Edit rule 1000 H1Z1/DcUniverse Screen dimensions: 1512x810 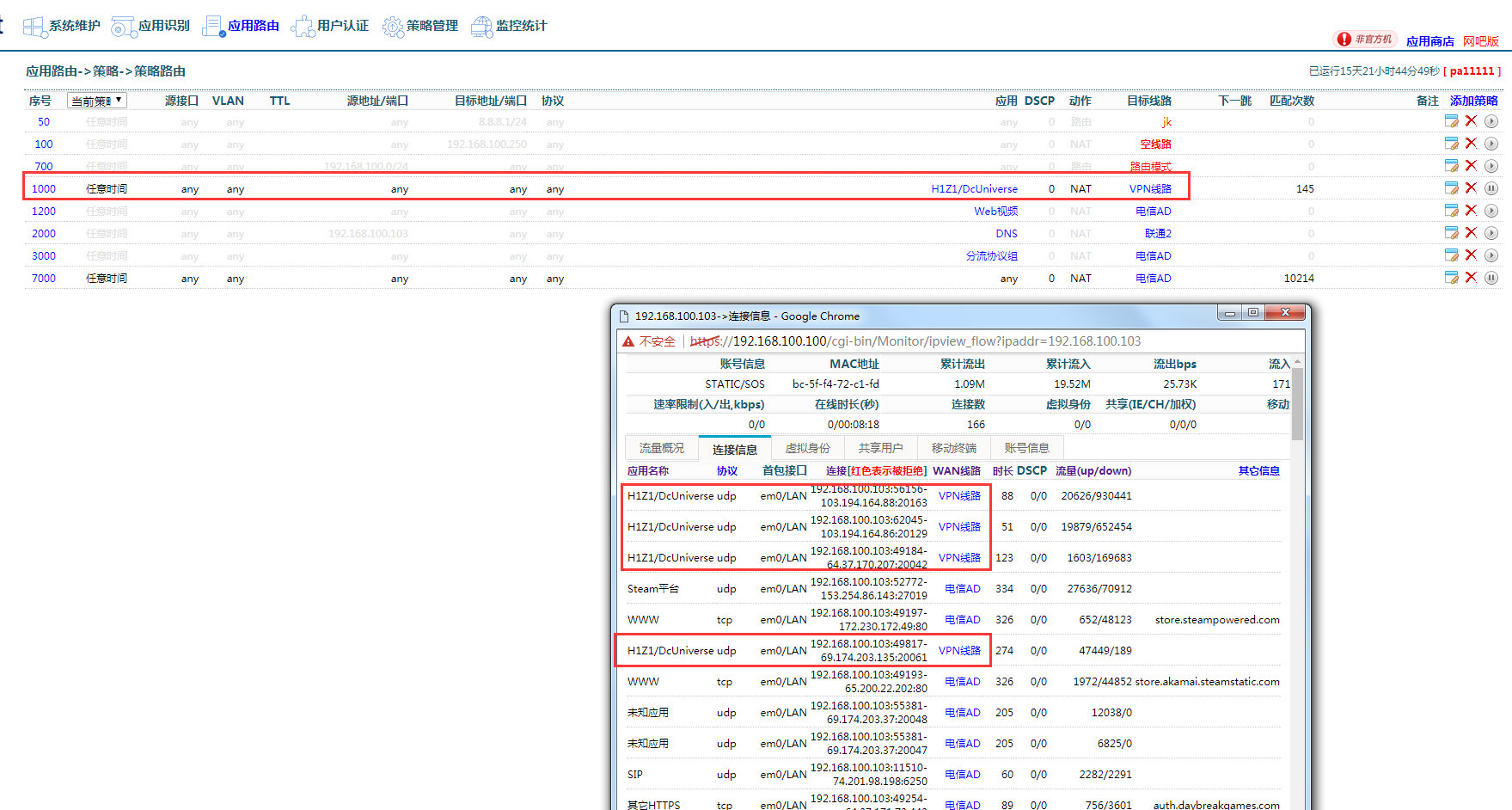pos(1452,188)
